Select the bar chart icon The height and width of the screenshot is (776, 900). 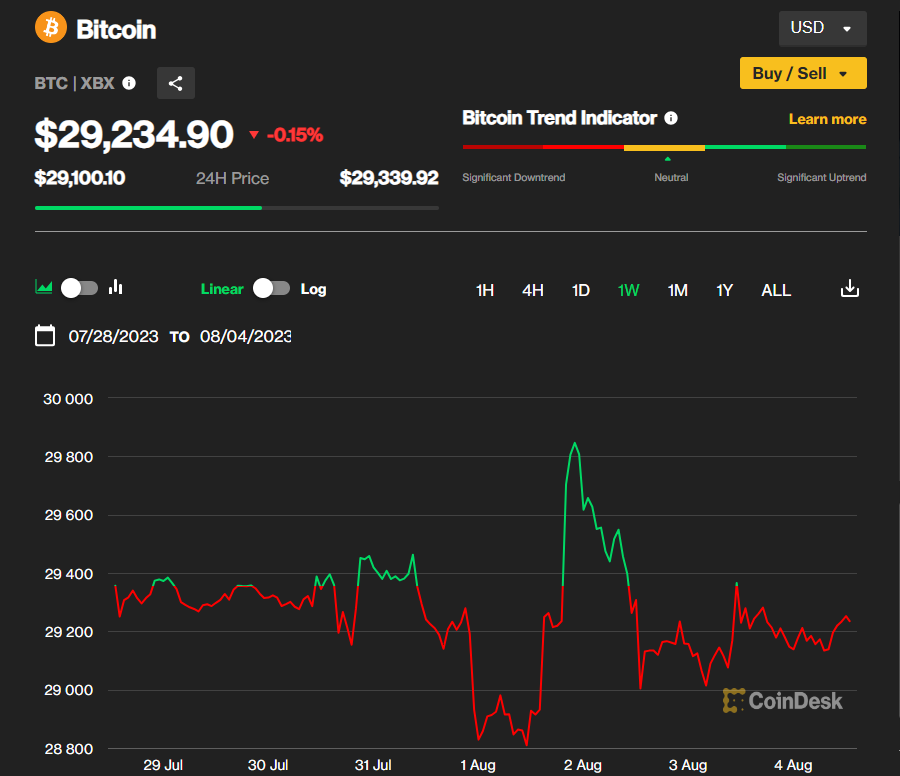pyautogui.click(x=116, y=288)
